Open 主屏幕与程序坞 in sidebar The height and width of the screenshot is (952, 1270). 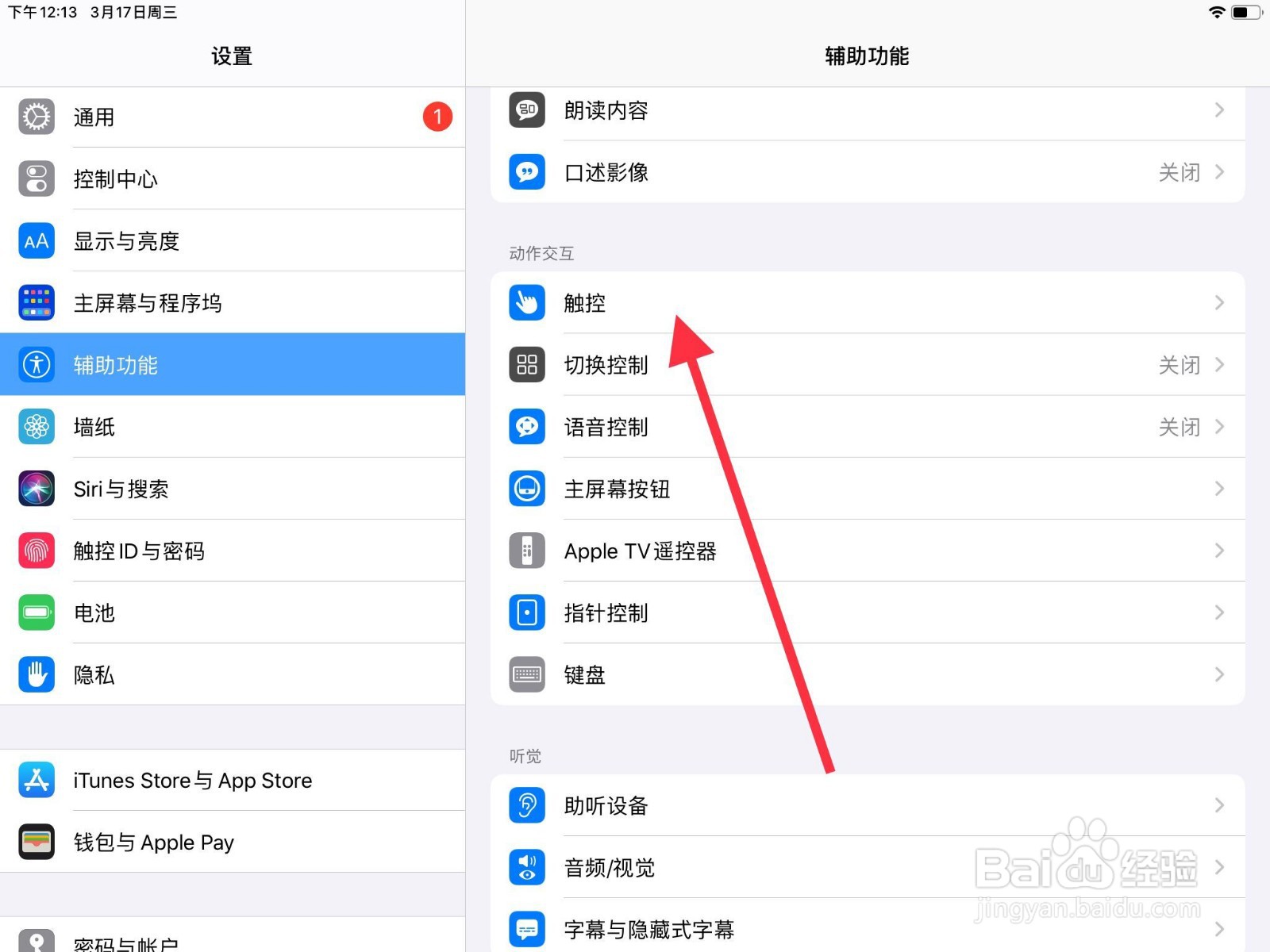pos(233,302)
